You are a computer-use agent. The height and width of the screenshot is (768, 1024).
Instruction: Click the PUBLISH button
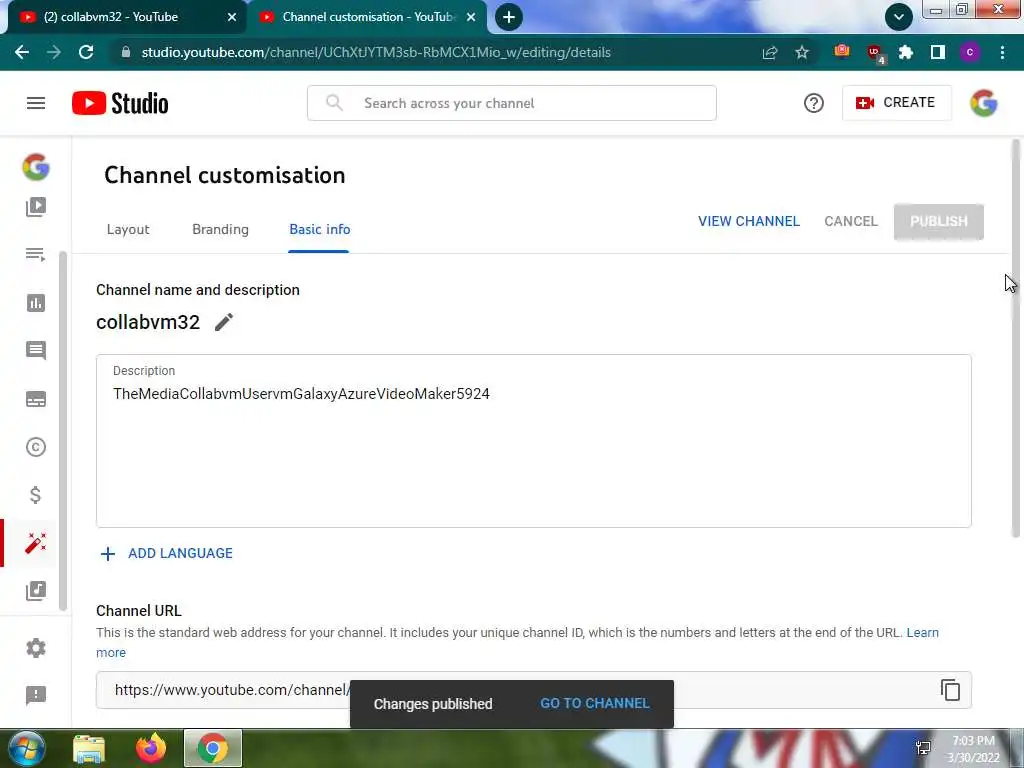click(x=938, y=221)
